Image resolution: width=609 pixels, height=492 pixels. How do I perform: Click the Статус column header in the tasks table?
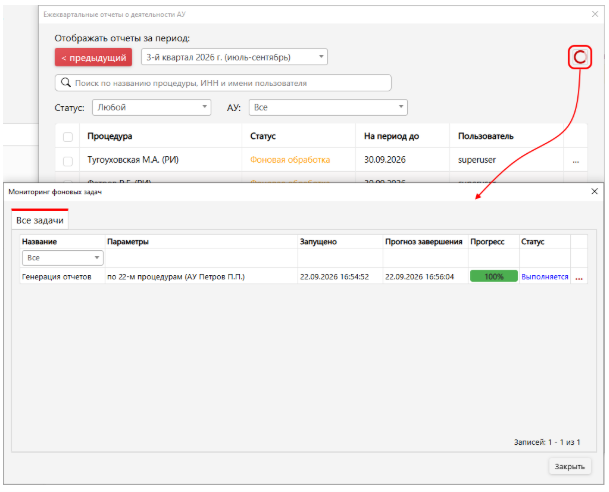pos(532,242)
